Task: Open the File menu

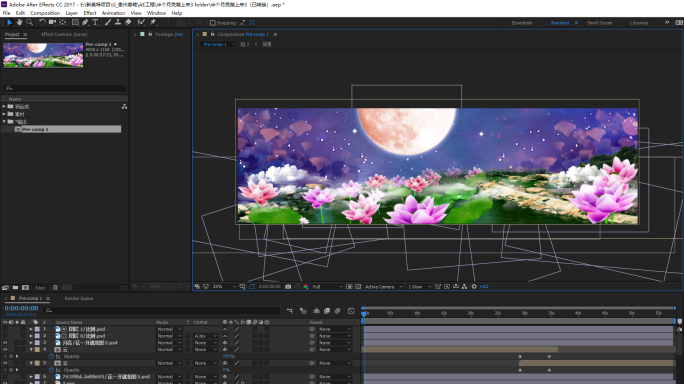Action: point(7,13)
